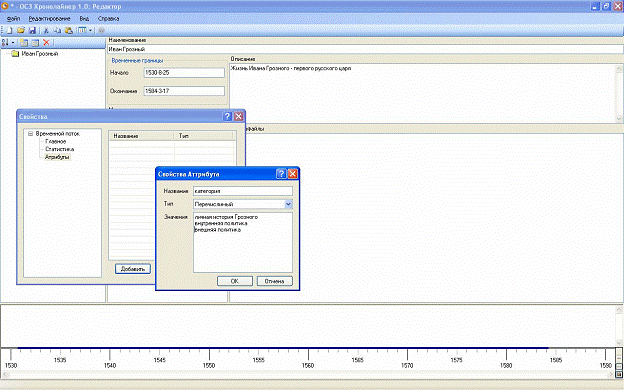This screenshot has width=624, height=390.
Task: Open the Справка menu
Action: click(x=108, y=19)
